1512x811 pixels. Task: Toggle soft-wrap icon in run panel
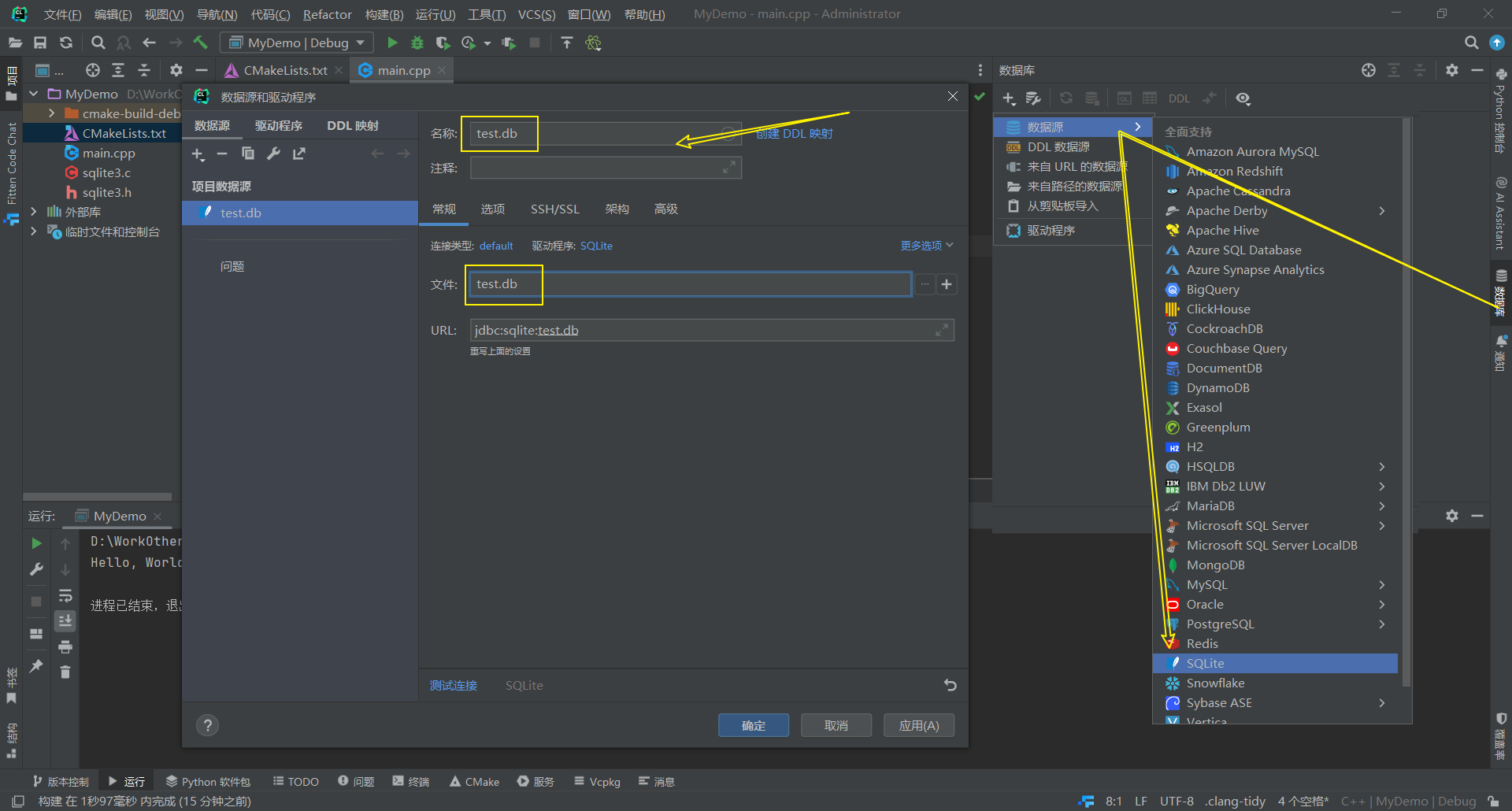pos(65,595)
